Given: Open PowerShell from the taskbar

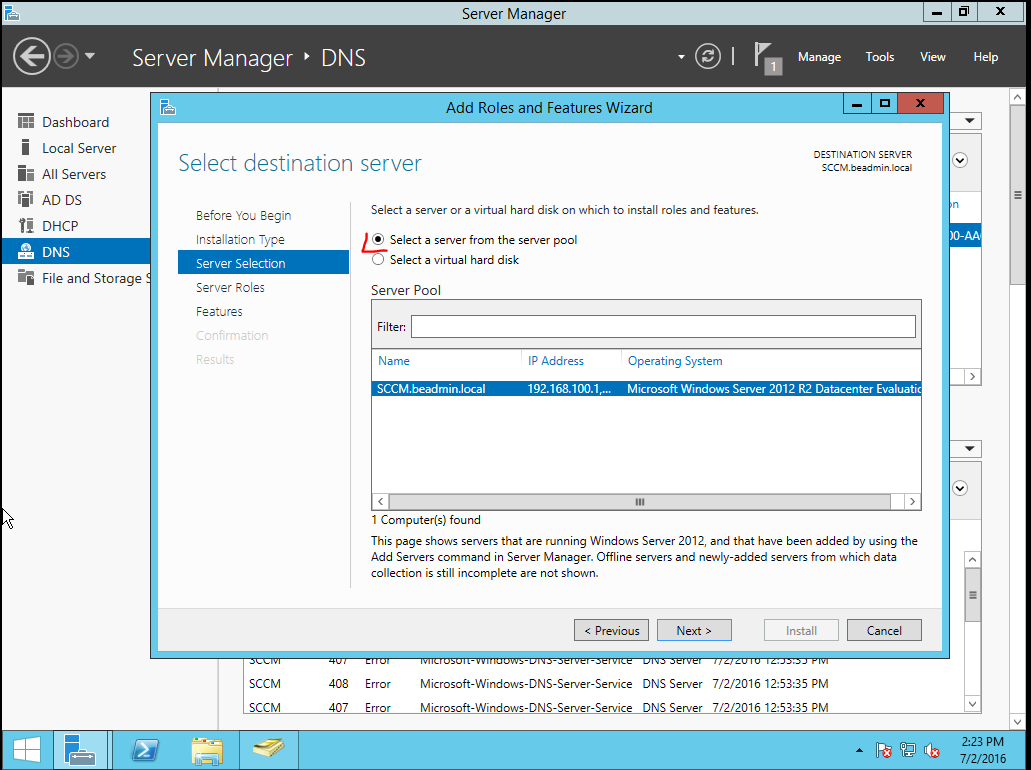Looking at the screenshot, I should point(145,750).
